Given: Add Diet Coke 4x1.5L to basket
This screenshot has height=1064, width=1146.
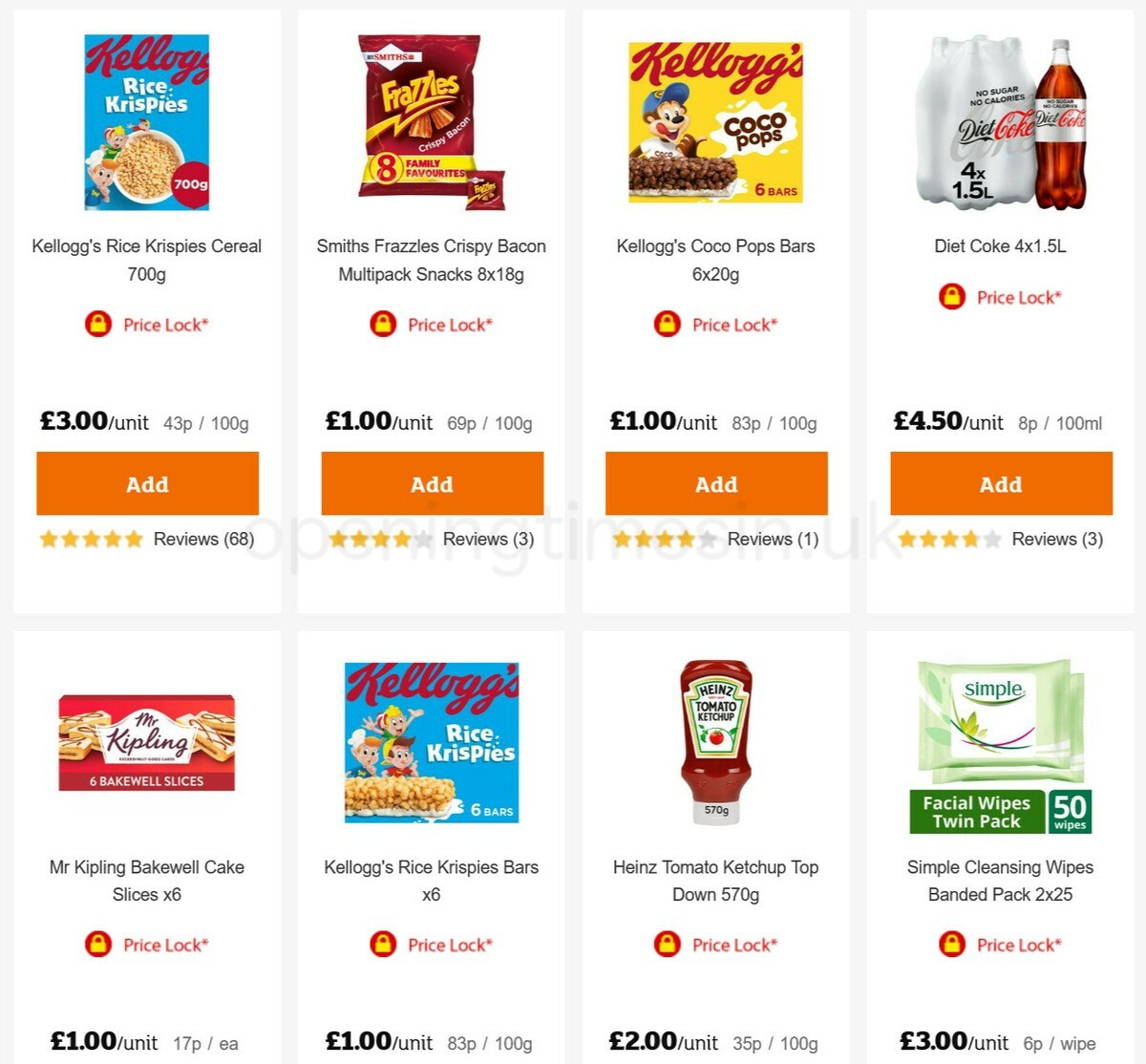Looking at the screenshot, I should click(x=1001, y=483).
